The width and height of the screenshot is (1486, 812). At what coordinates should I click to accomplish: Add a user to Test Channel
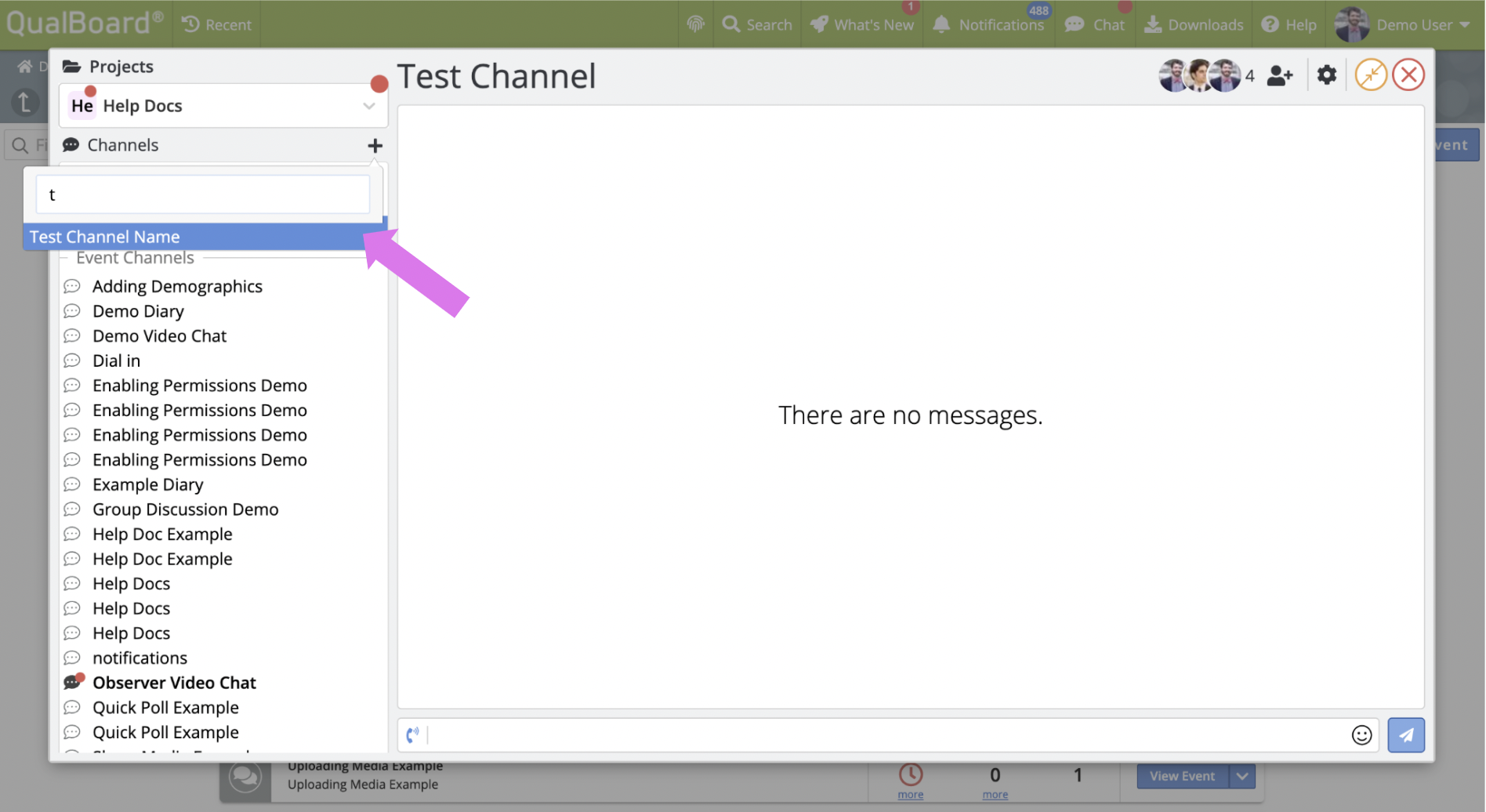pos(1280,76)
